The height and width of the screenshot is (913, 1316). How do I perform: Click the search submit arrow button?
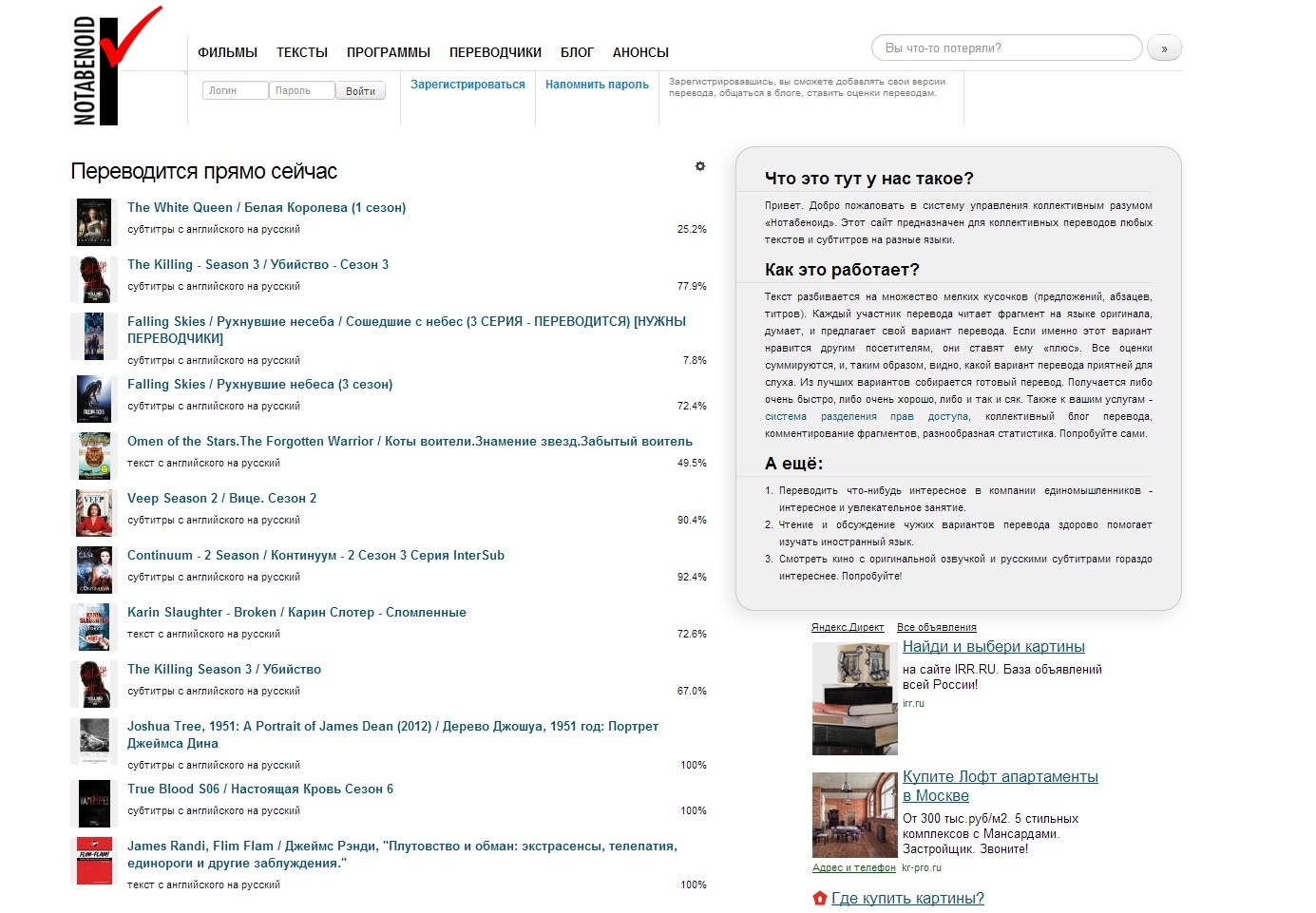(1164, 48)
